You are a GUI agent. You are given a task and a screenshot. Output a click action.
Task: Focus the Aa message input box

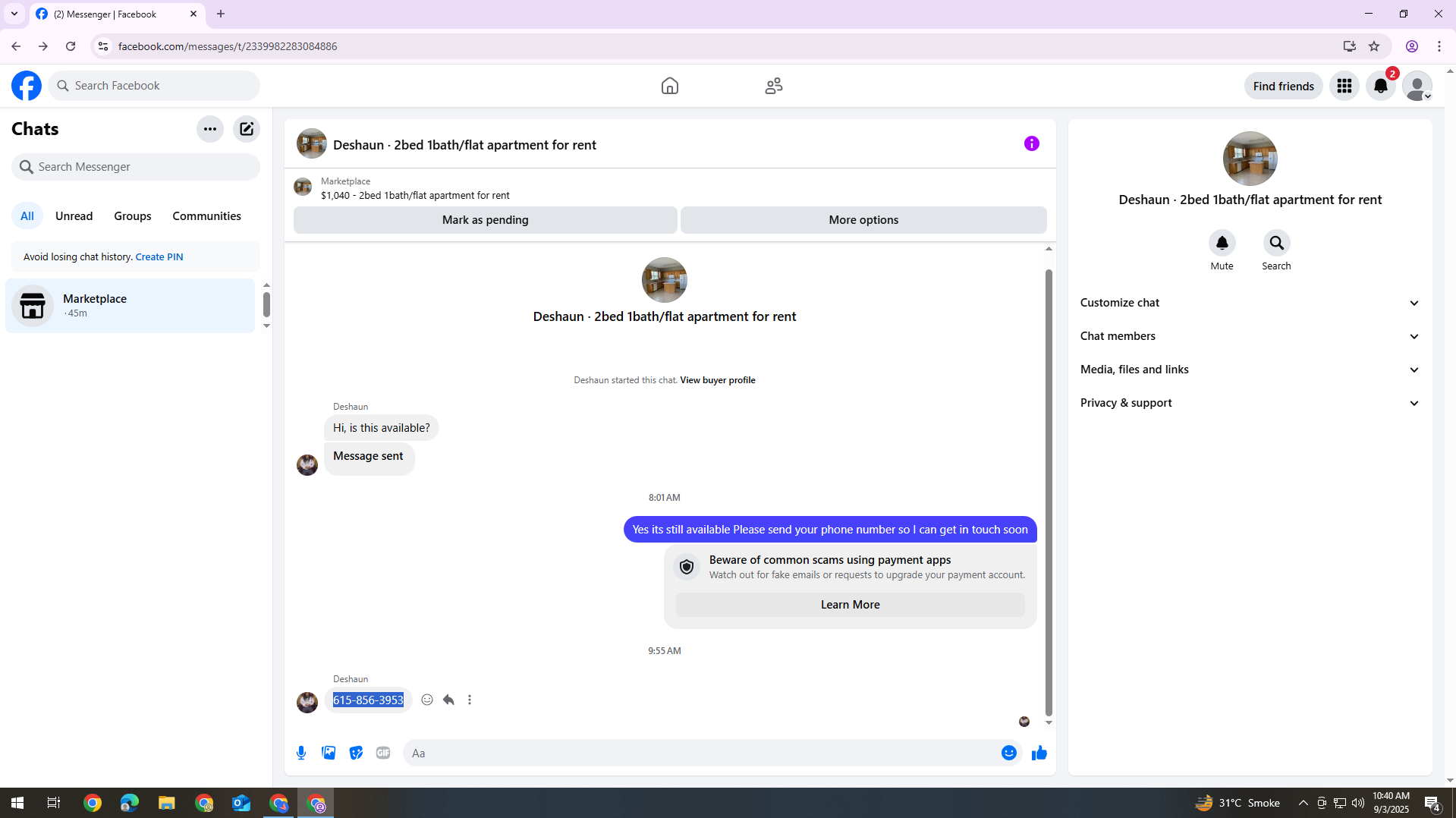(702, 753)
